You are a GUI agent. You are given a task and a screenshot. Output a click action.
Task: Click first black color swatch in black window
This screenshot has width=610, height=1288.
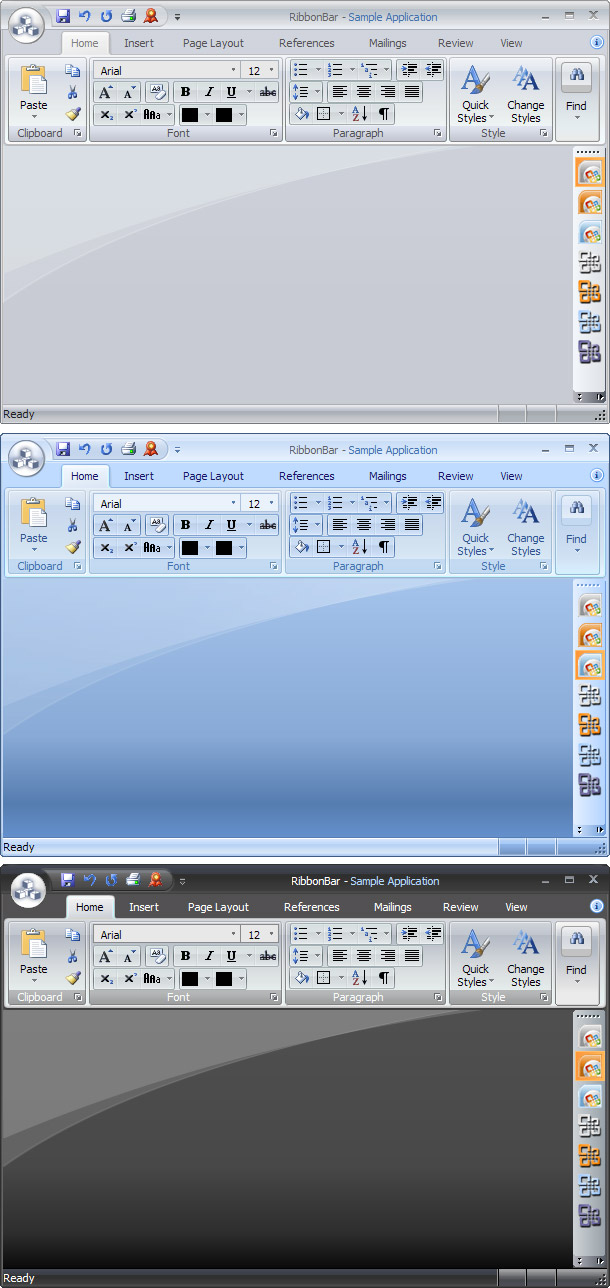tap(190, 979)
